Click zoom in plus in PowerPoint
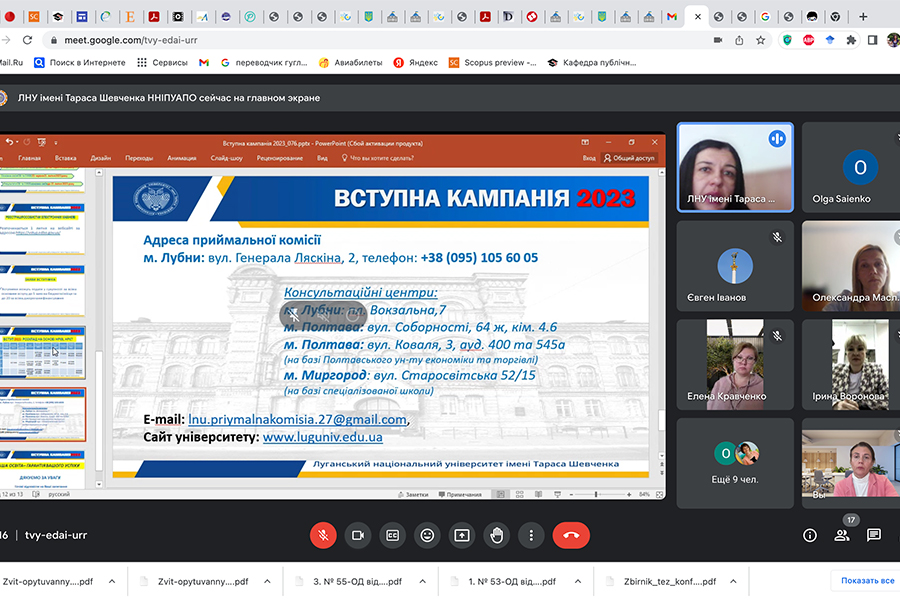This screenshot has height=600, width=900. pyautogui.click(x=629, y=494)
